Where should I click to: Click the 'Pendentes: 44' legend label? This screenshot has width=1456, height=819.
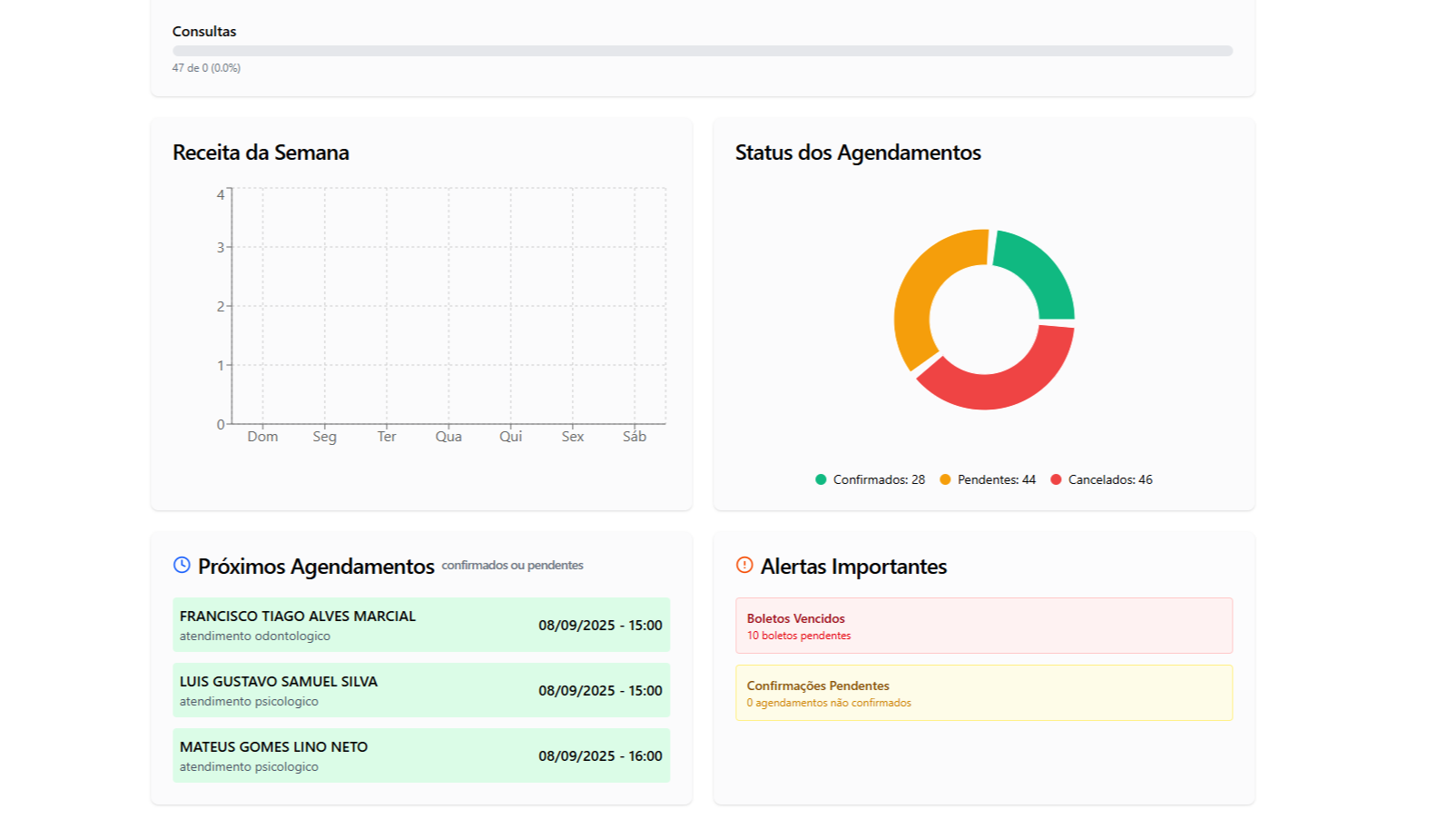[996, 479]
